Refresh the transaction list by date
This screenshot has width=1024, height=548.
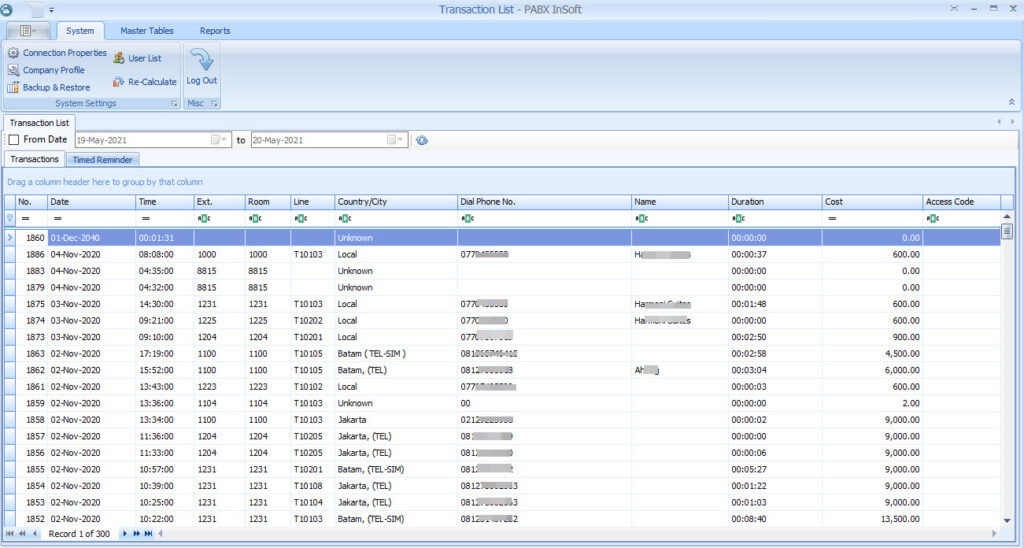(422, 140)
